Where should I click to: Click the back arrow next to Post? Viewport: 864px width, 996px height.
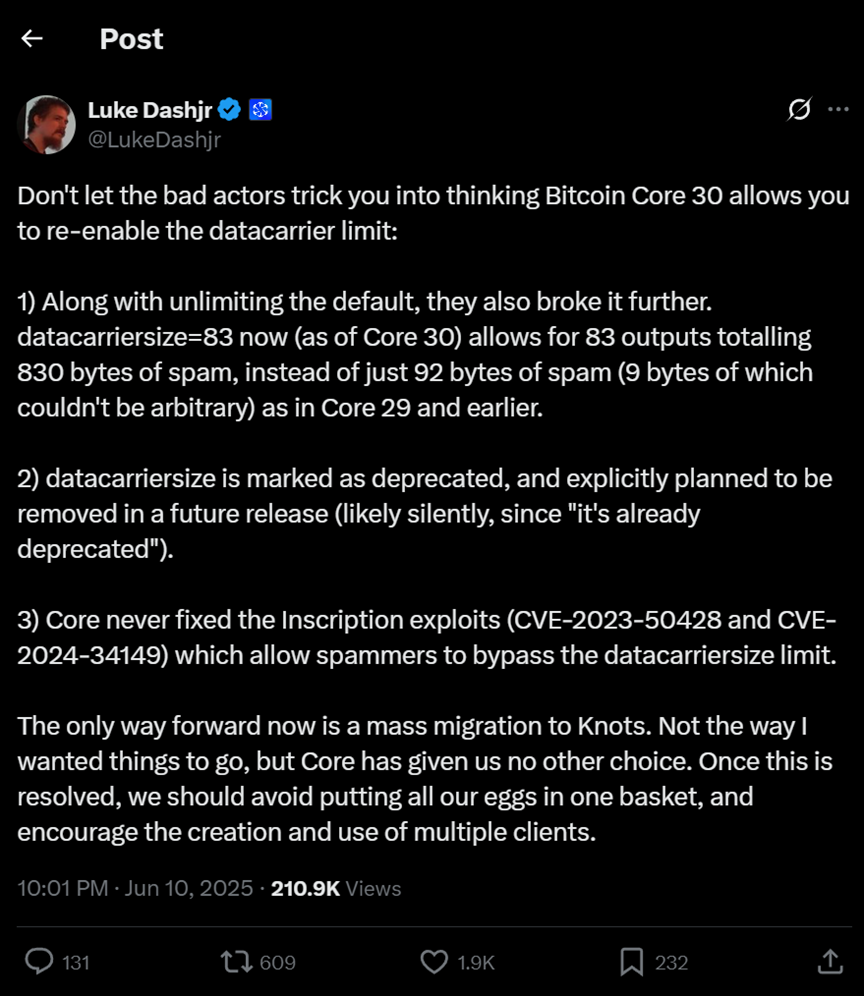pyautogui.click(x=32, y=39)
